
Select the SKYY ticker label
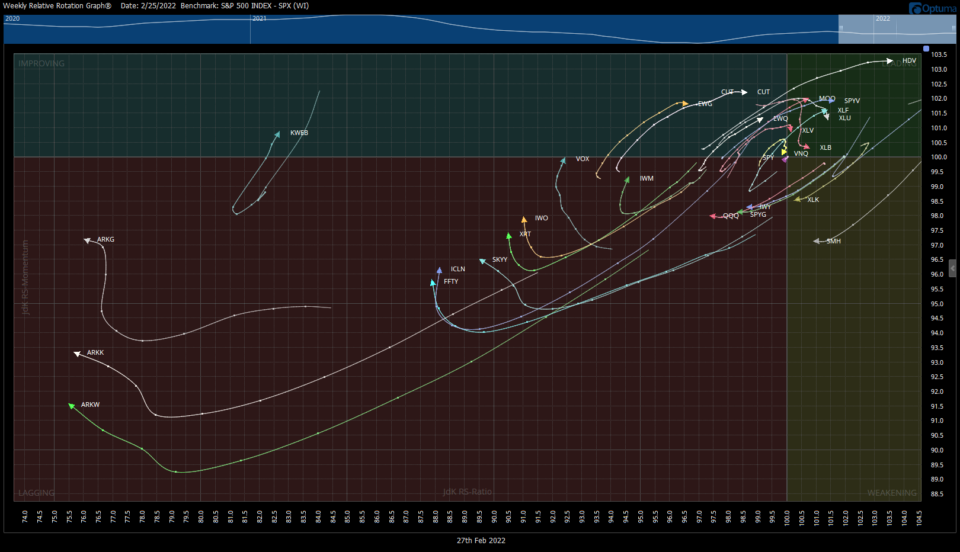tap(500, 259)
